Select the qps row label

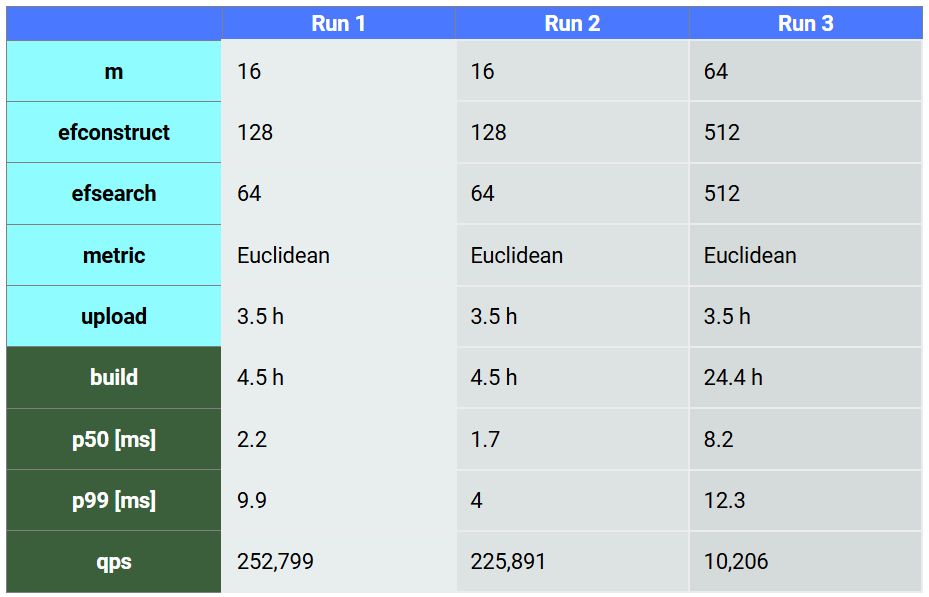click(x=114, y=562)
